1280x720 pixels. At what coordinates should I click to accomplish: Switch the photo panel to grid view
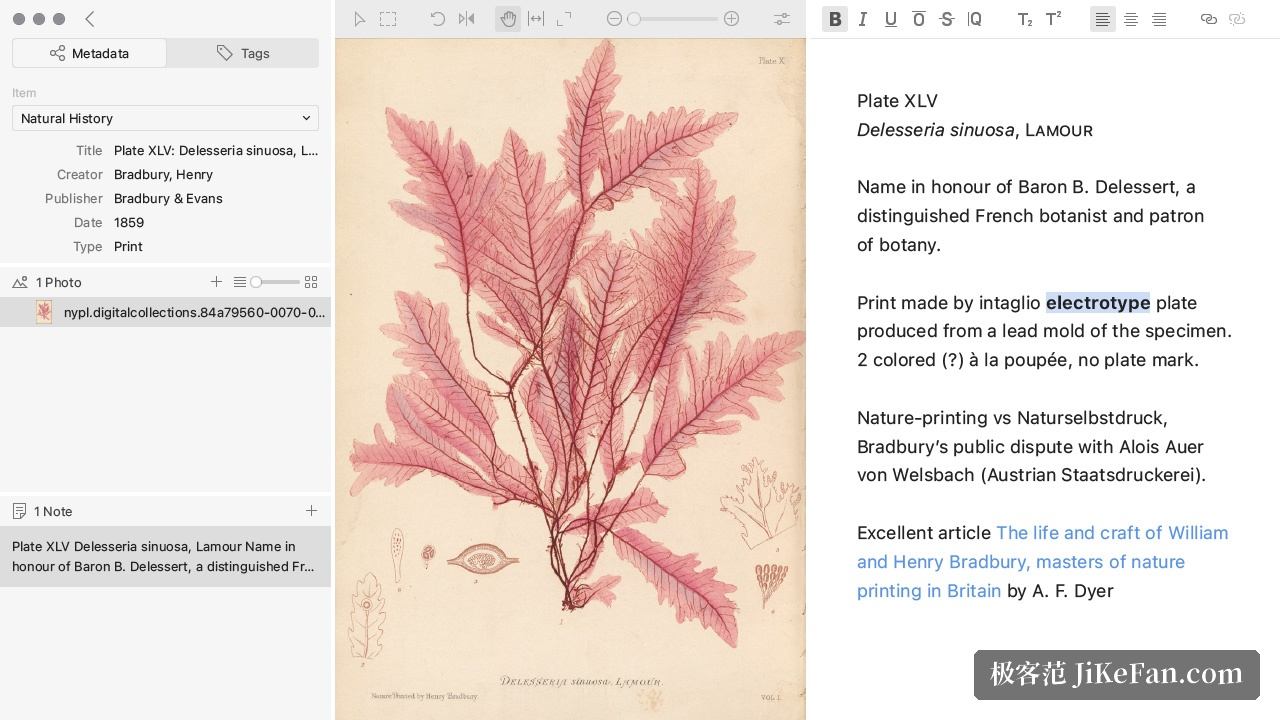tap(311, 282)
